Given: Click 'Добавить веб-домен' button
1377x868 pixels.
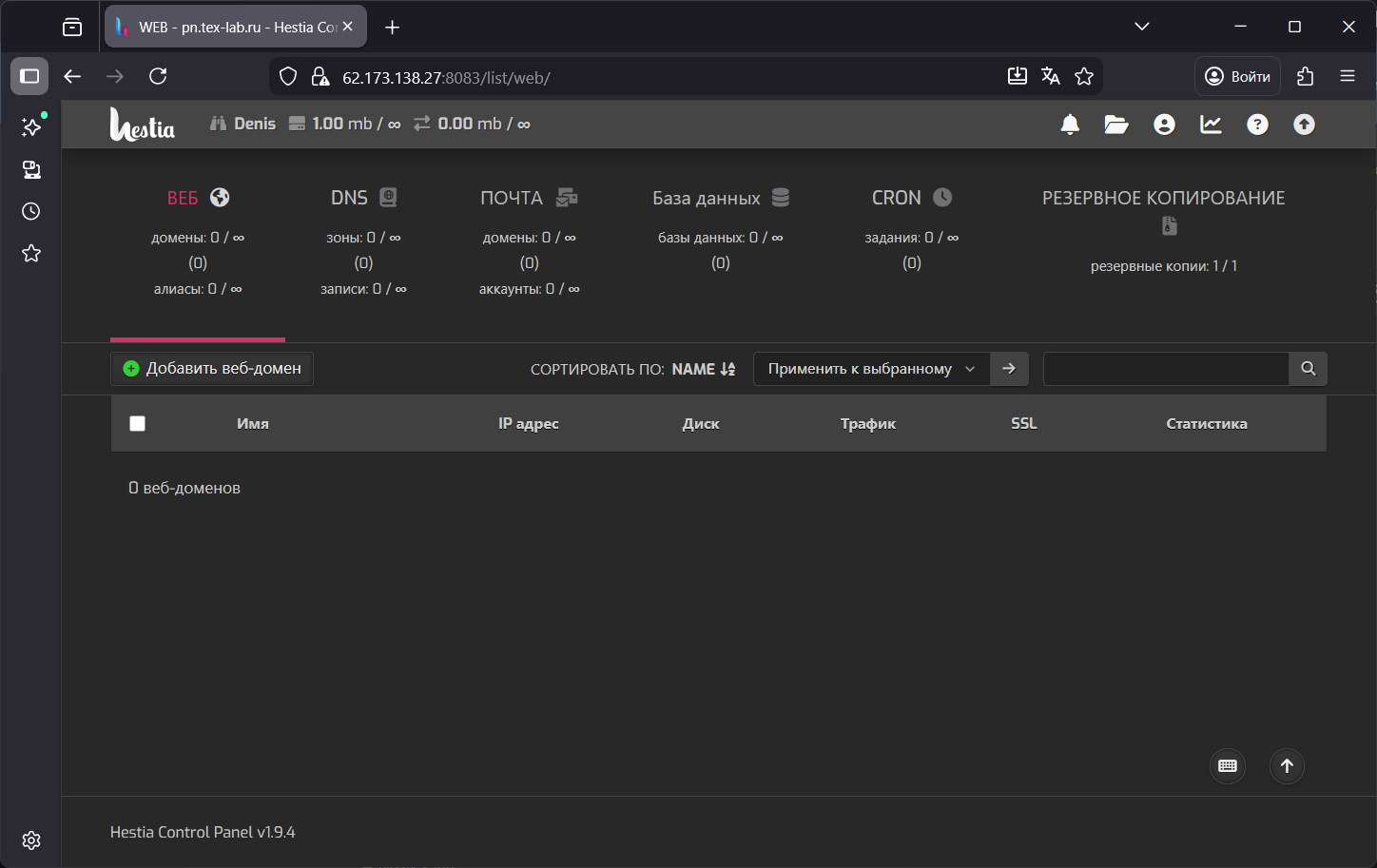Looking at the screenshot, I should point(212,369).
